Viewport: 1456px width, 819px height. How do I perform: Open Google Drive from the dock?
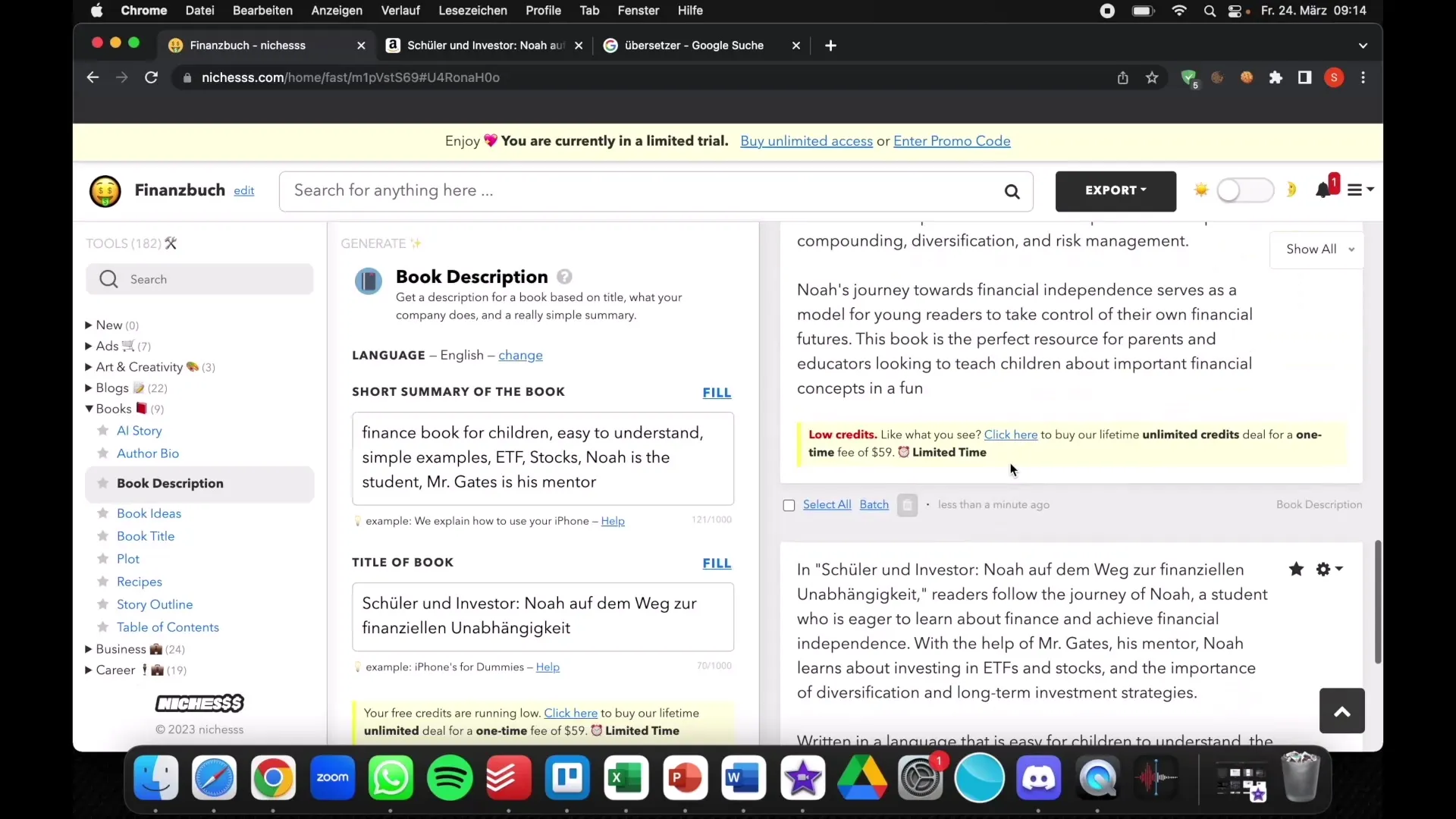pyautogui.click(x=861, y=778)
